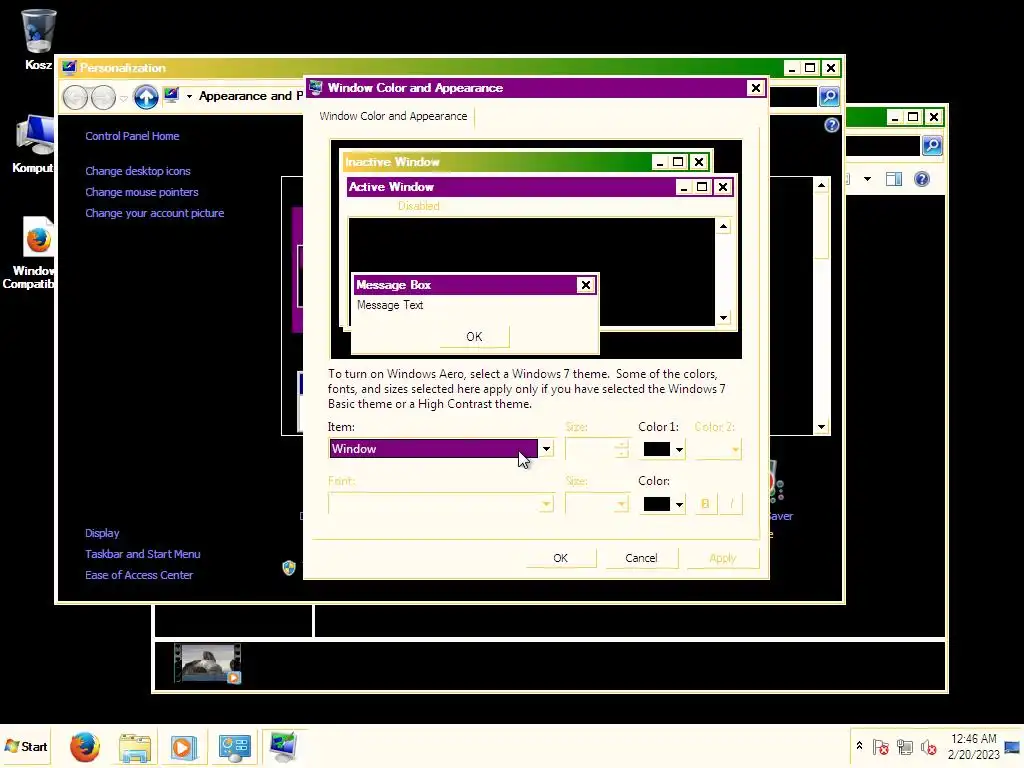Click the Disabled menu text in preview
1024x768 pixels.
pyautogui.click(x=419, y=206)
